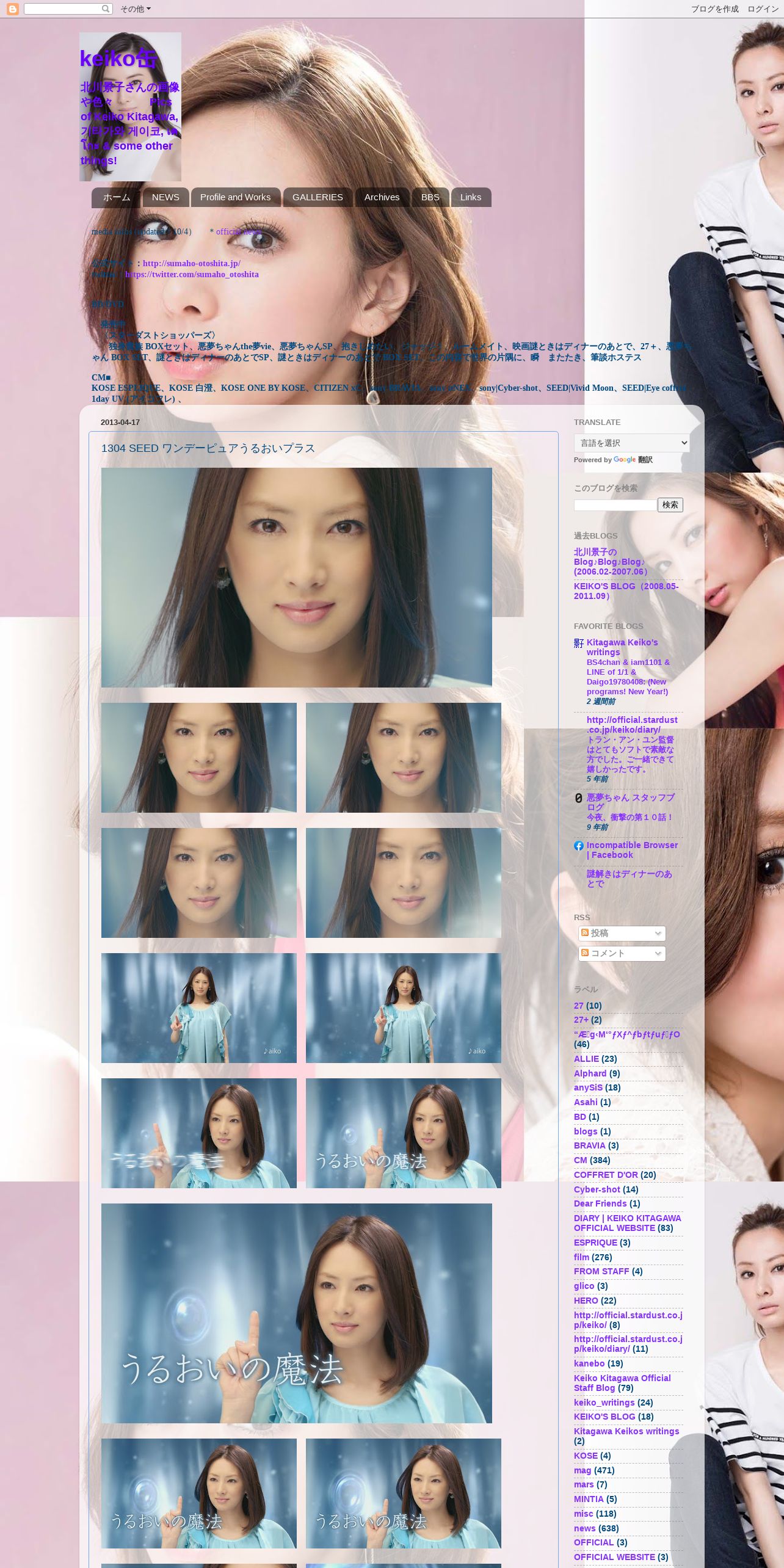Open DIARY | KEIKO KITAGAWA OFFICIAL WEBSITE label
Screen dimensions: 784x1568
pyautogui.click(x=628, y=1223)
